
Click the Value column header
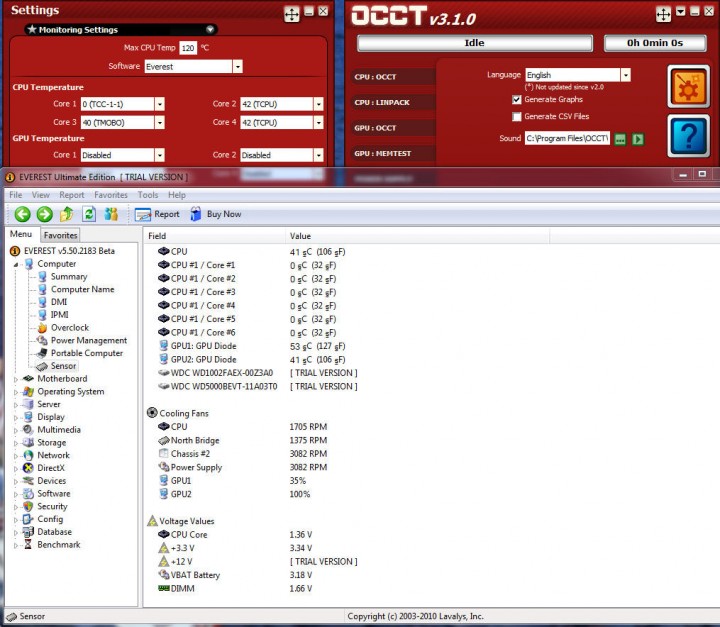(417, 236)
